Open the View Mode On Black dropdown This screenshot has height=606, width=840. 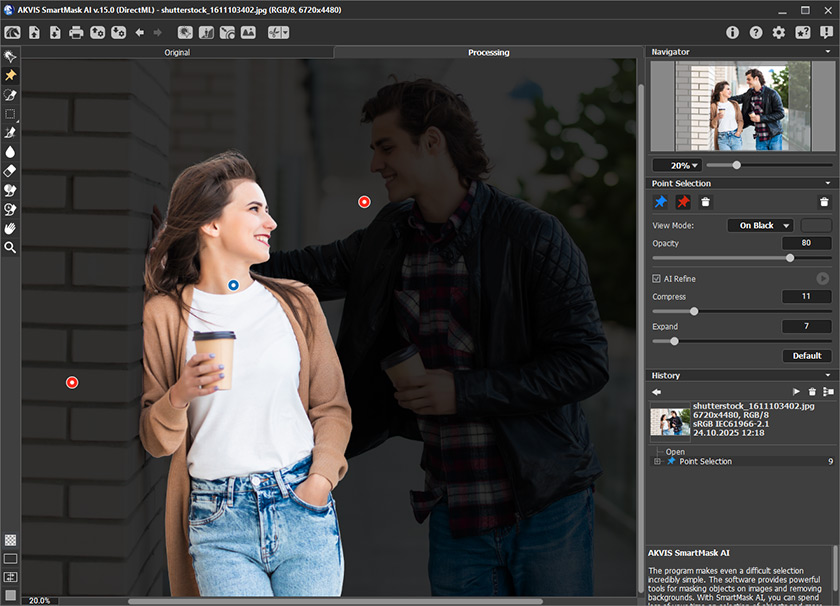(x=760, y=226)
